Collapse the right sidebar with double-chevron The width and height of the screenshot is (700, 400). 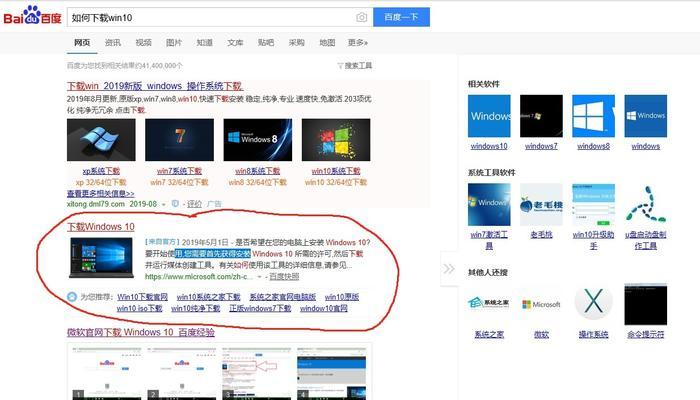tap(449, 269)
